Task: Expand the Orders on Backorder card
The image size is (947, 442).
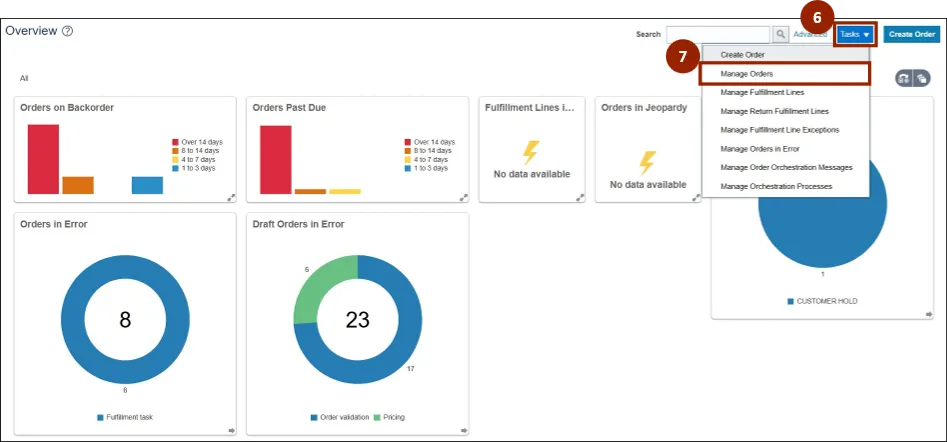Action: [x=231, y=197]
